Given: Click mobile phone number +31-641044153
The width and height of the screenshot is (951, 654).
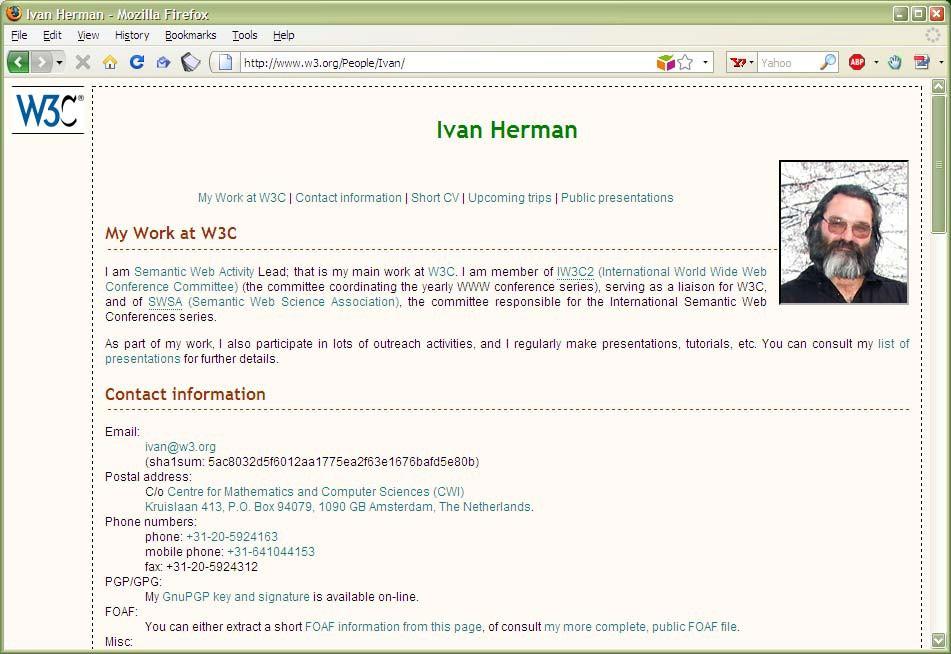Looking at the screenshot, I should click(271, 552).
